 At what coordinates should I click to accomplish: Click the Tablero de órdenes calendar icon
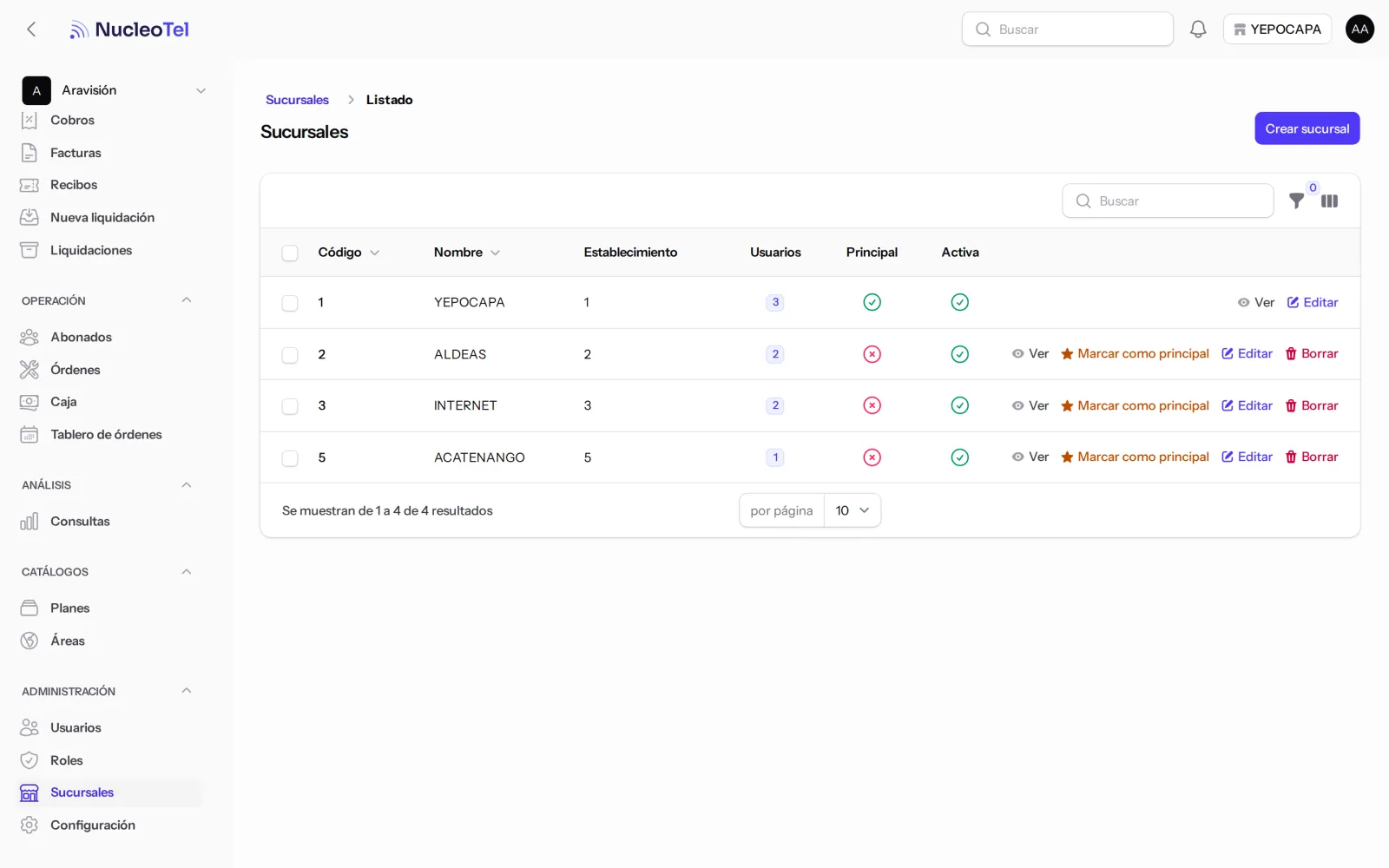(x=30, y=435)
